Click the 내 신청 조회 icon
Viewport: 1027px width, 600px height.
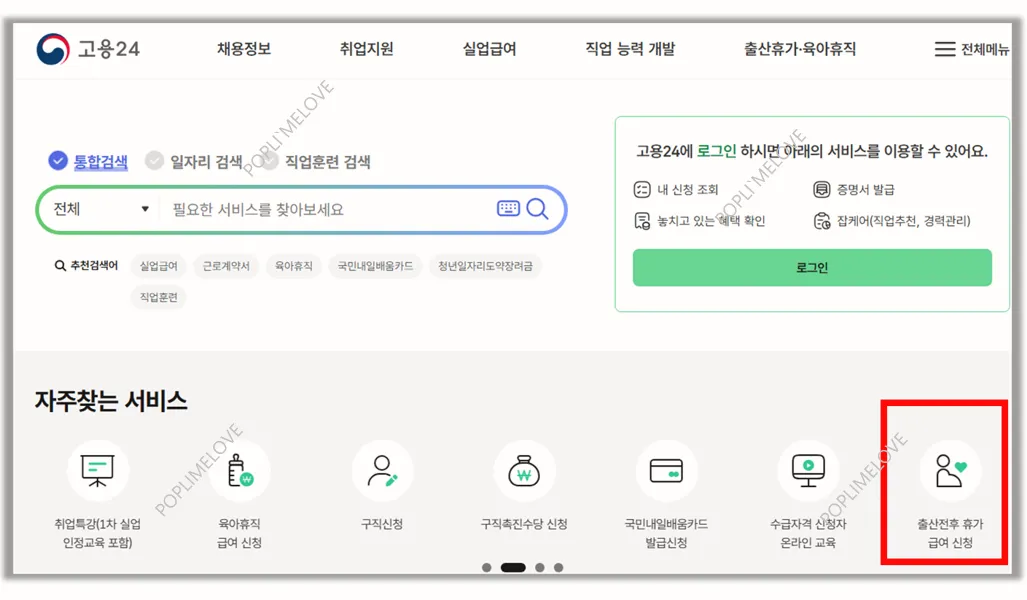coord(641,190)
